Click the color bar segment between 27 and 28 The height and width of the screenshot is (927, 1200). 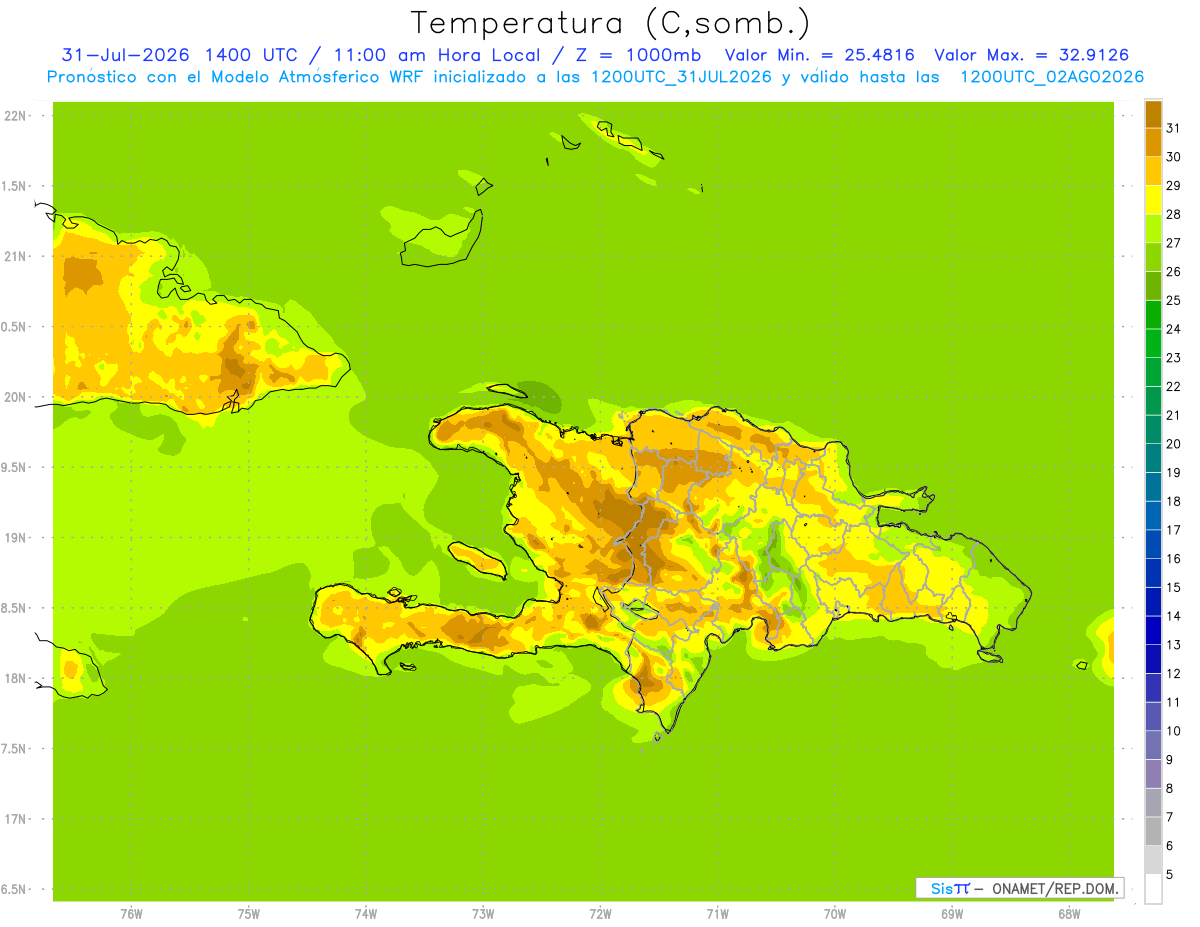click(x=1153, y=228)
